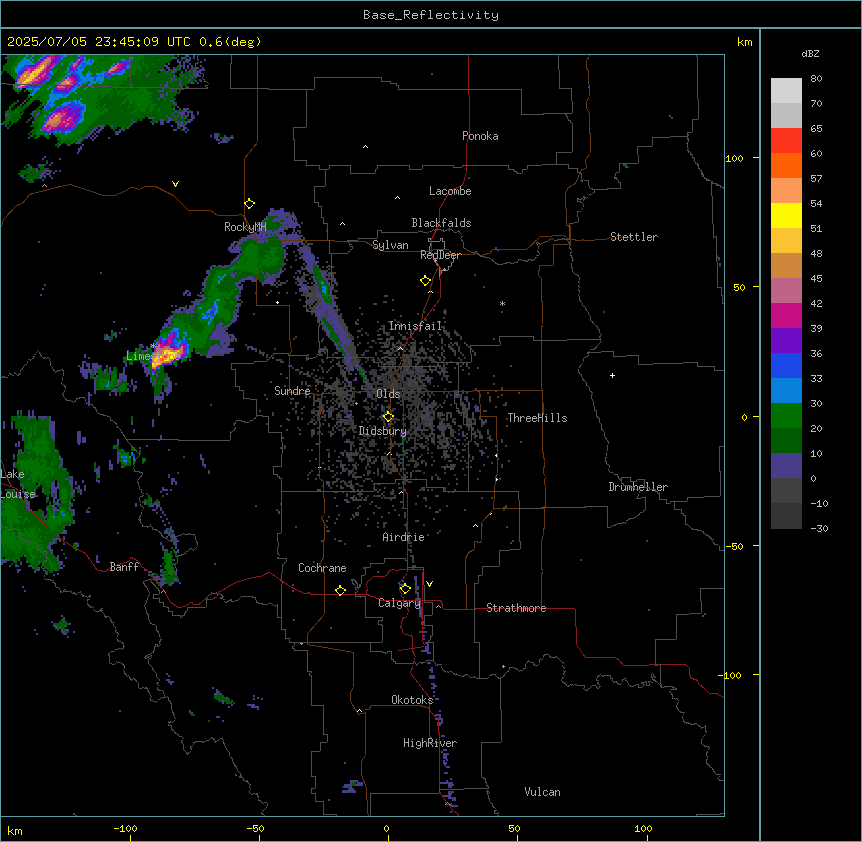Click the 50 tick label on right axis
This screenshot has height=842, width=862.
click(739, 287)
